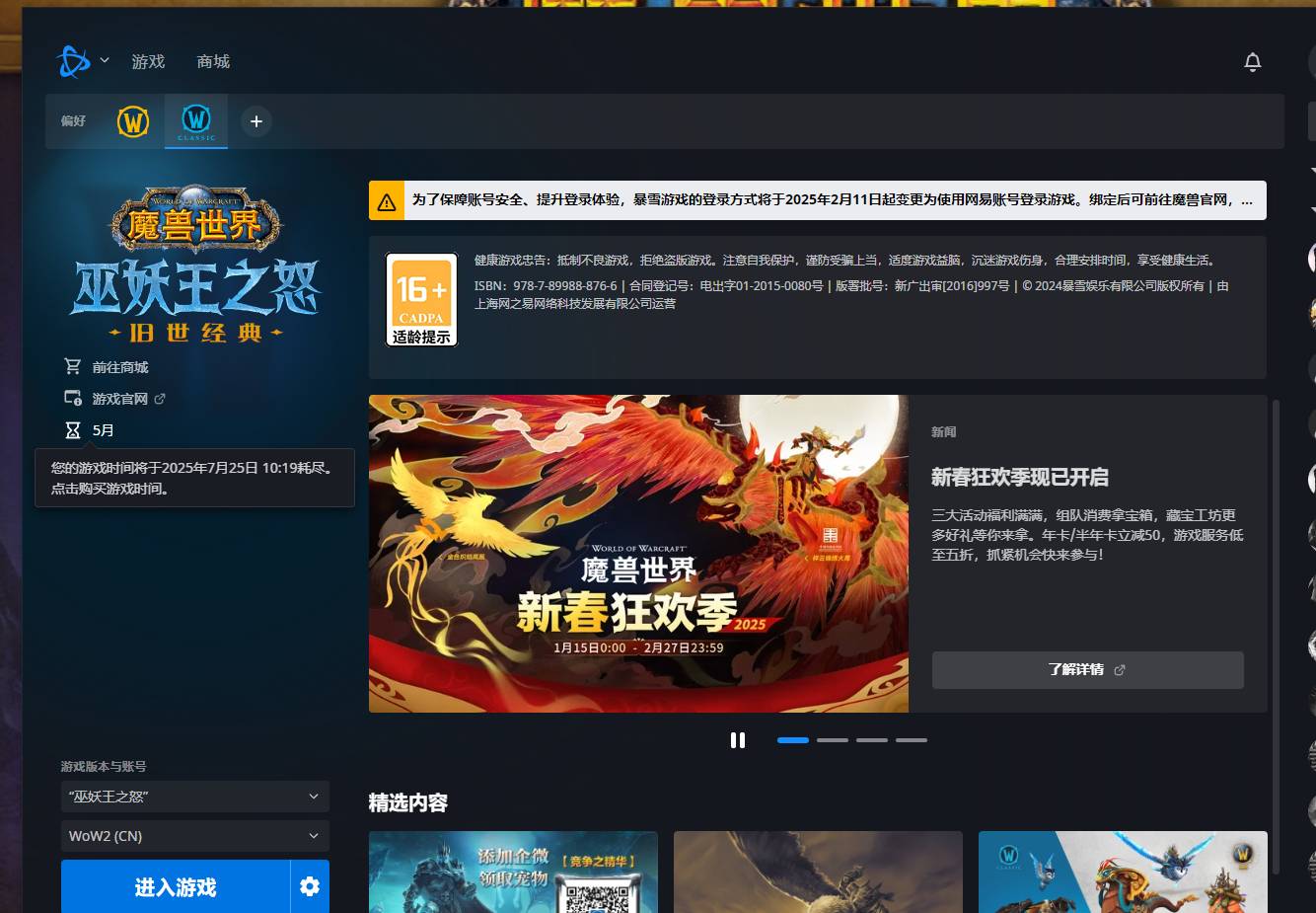Viewport: 1316px width, 913px height.
Task: Click the 游戏官网 website icon
Action: (x=73, y=398)
